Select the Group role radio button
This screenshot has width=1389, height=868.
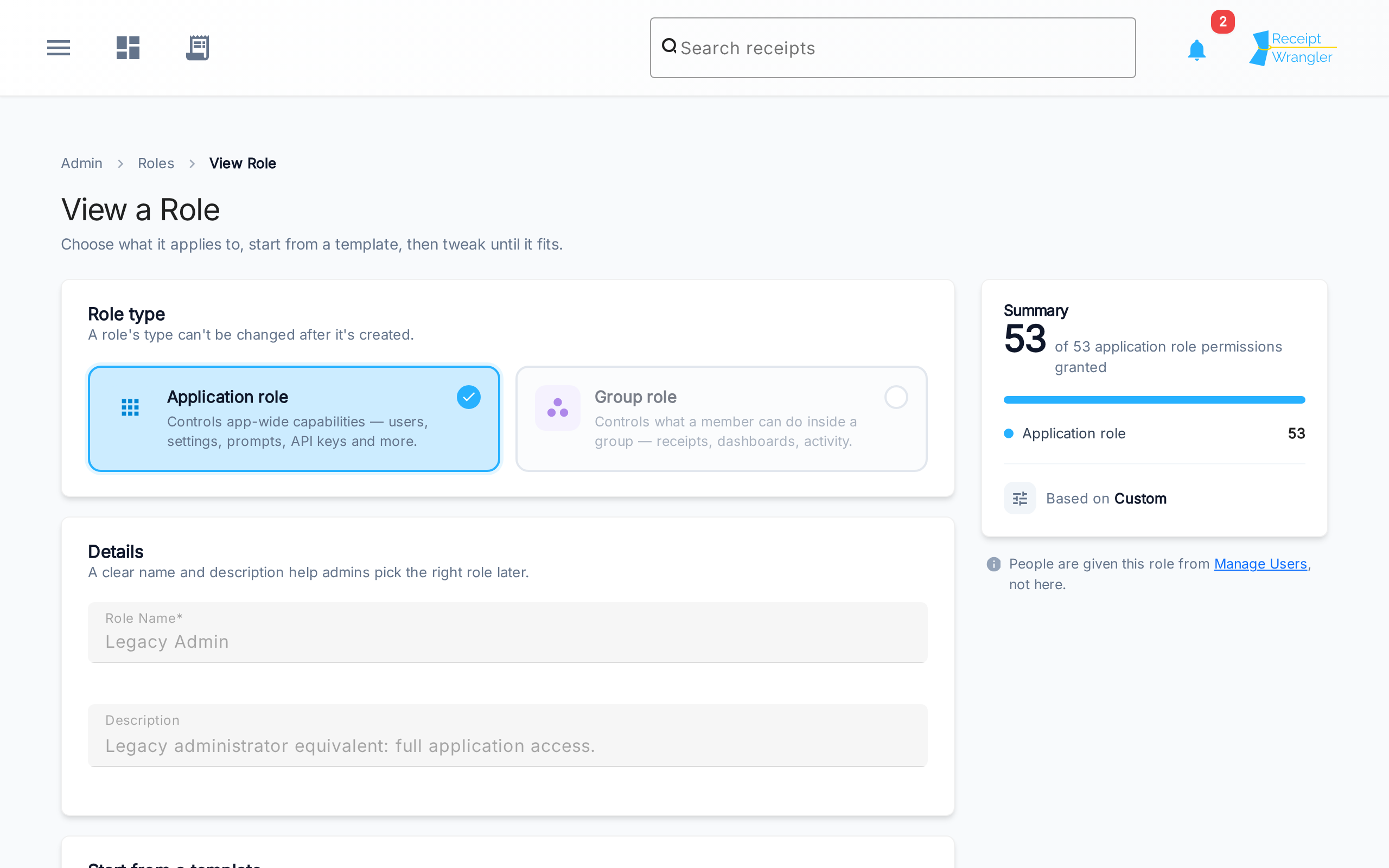pyautogui.click(x=895, y=397)
